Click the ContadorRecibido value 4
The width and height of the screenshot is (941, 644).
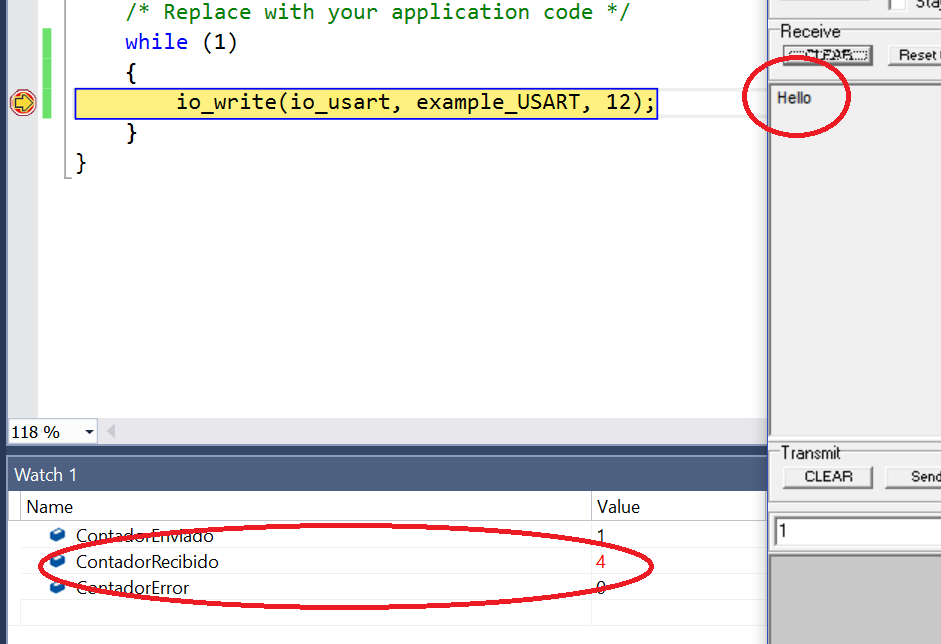pos(601,562)
